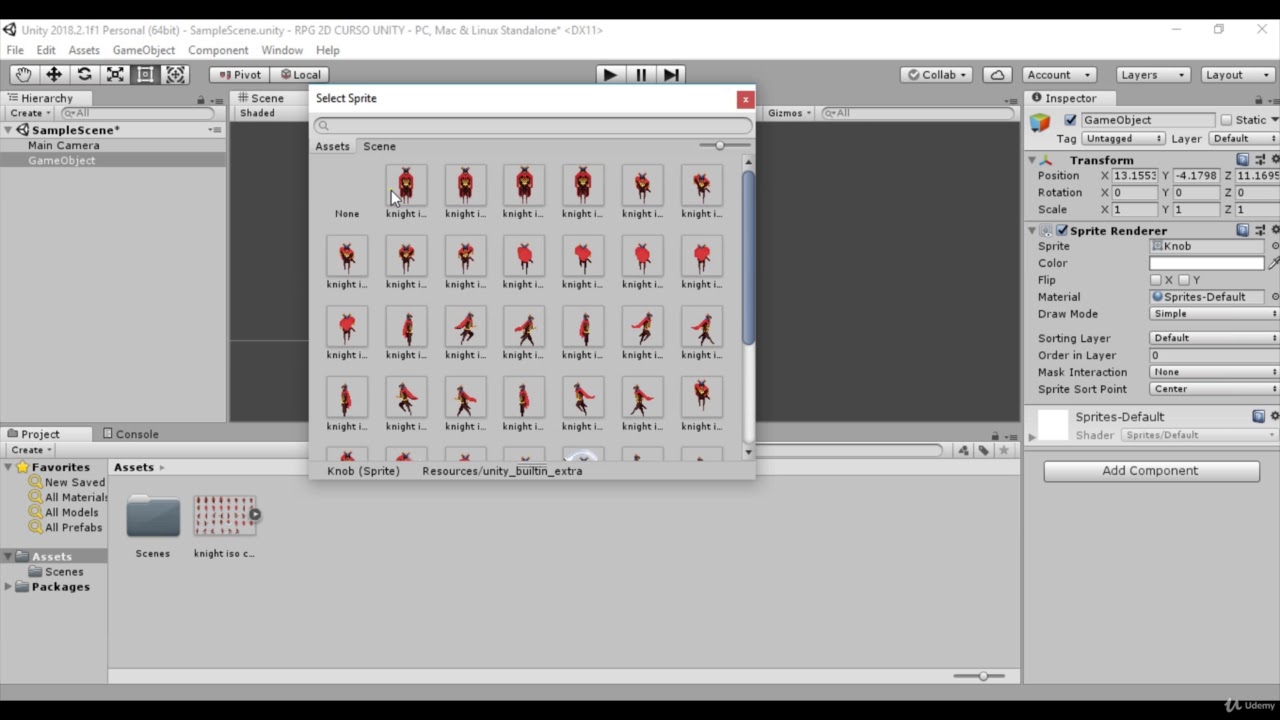Screen dimensions: 1280x720
Task: Toggle the Static checkbox
Action: 1226,120
